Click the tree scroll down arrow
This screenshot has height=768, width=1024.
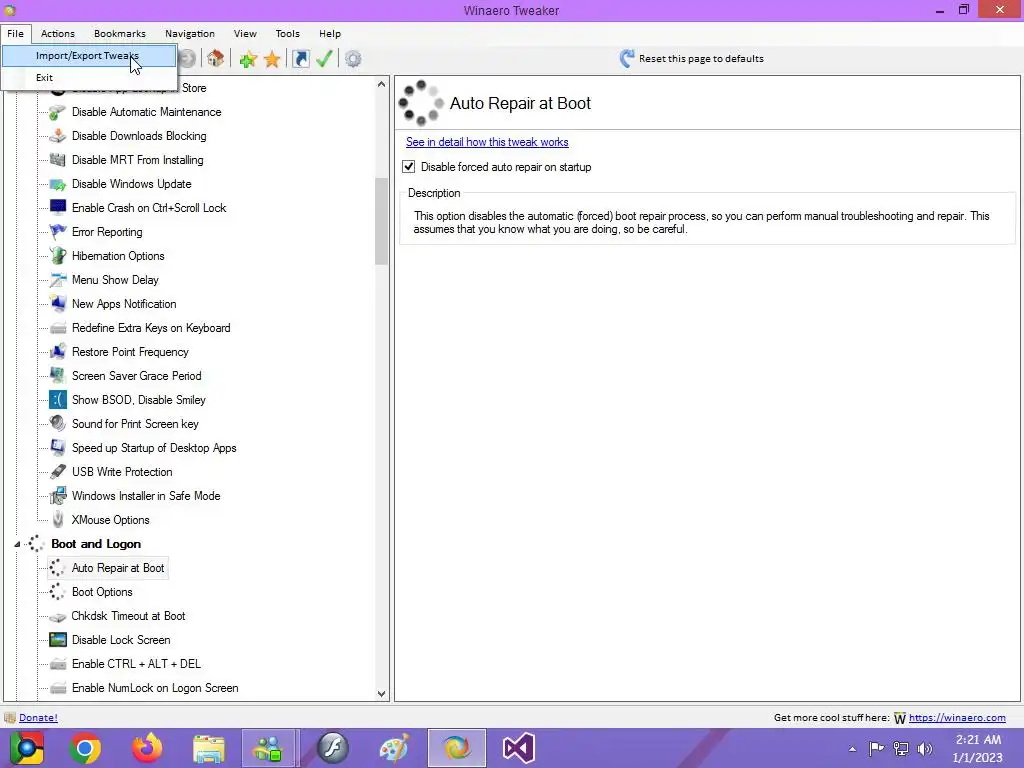pos(381,694)
